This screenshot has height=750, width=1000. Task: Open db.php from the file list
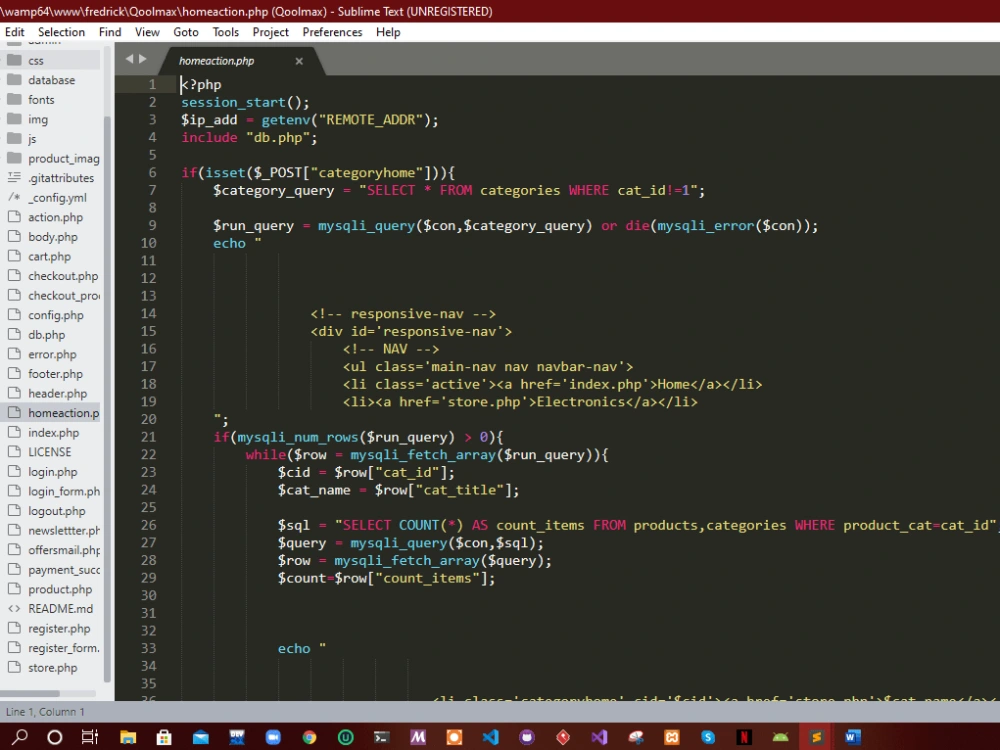pos(47,335)
